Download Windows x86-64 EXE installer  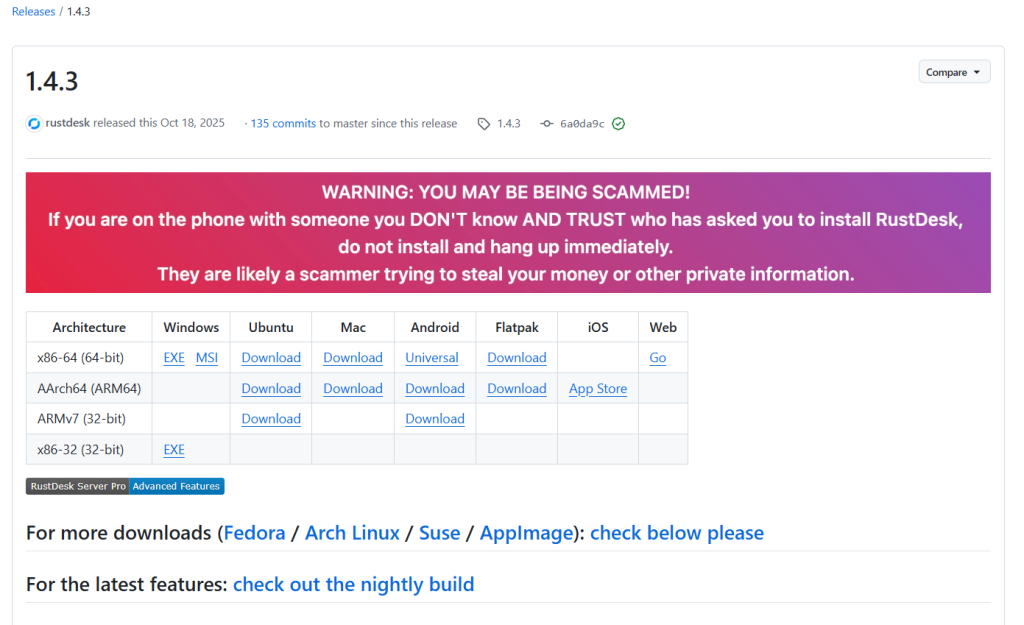pyautogui.click(x=174, y=358)
